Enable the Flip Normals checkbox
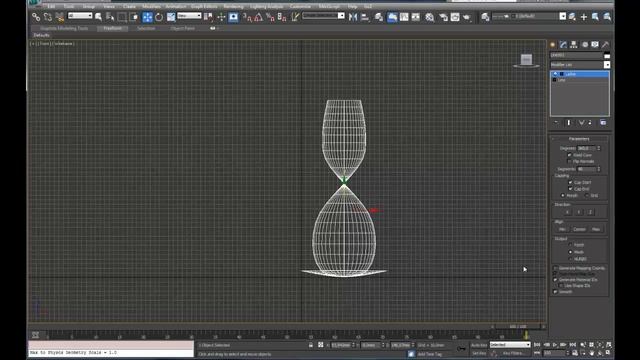This screenshot has width=640, height=360. pos(570,162)
